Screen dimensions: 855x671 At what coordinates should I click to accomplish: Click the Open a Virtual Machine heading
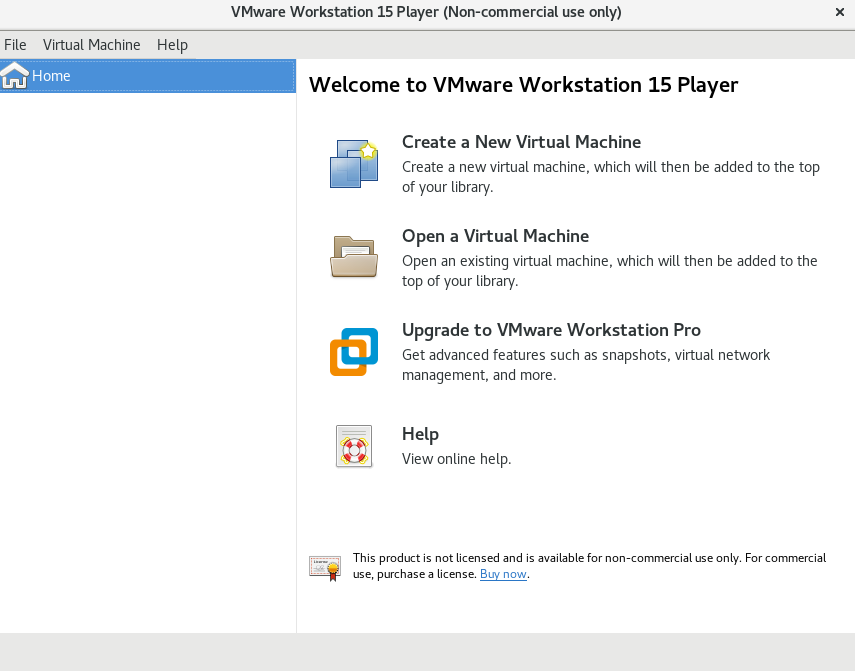[495, 236]
